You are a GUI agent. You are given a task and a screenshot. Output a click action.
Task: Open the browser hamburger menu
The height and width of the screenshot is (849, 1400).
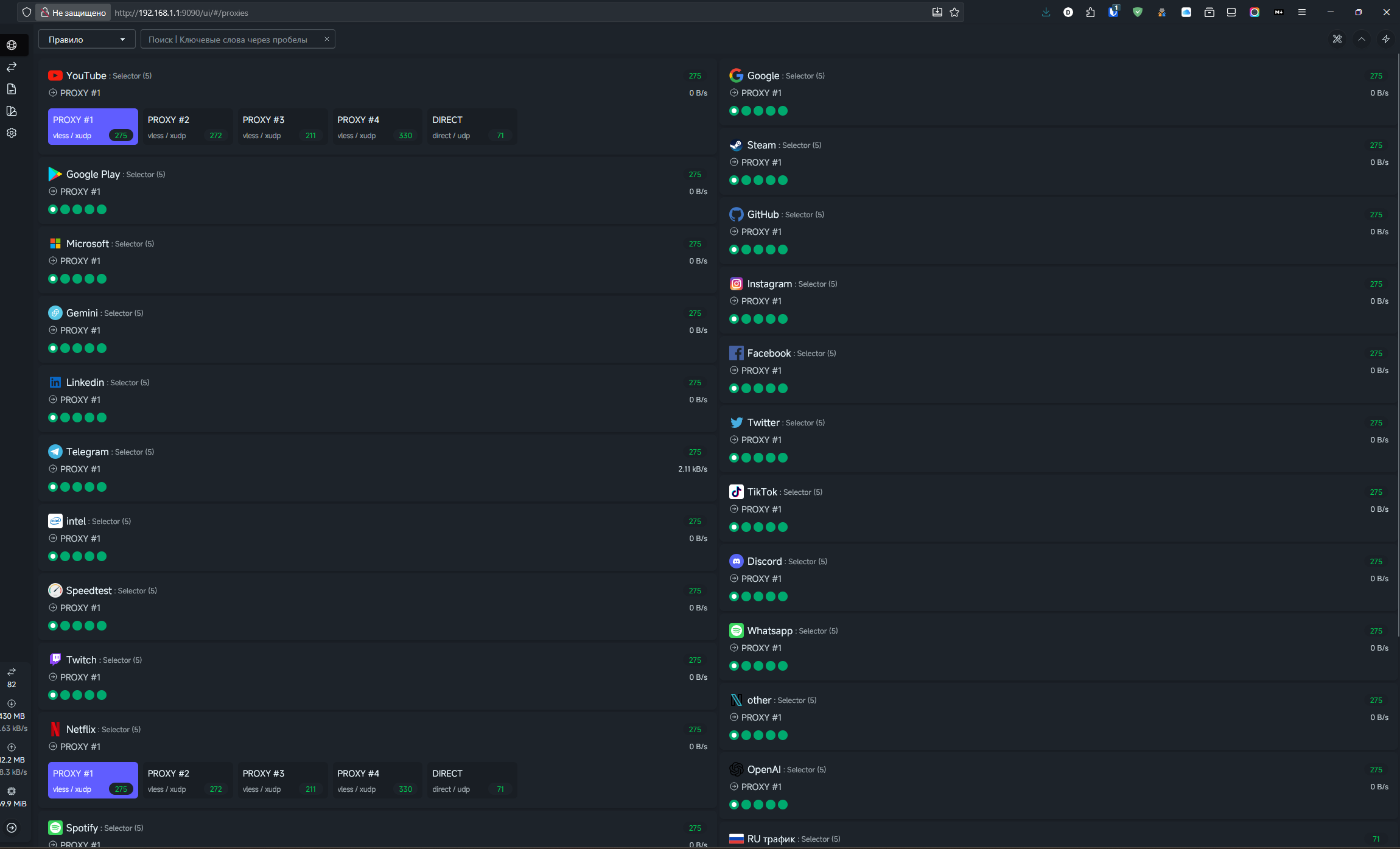click(1302, 12)
